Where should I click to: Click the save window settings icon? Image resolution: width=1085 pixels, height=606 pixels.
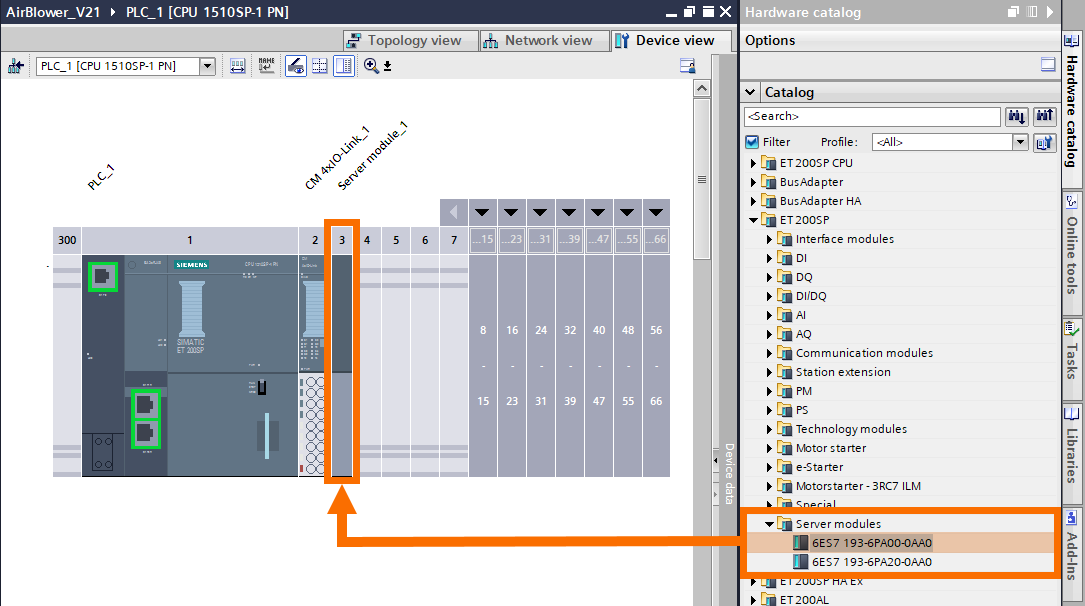[x=687, y=66]
